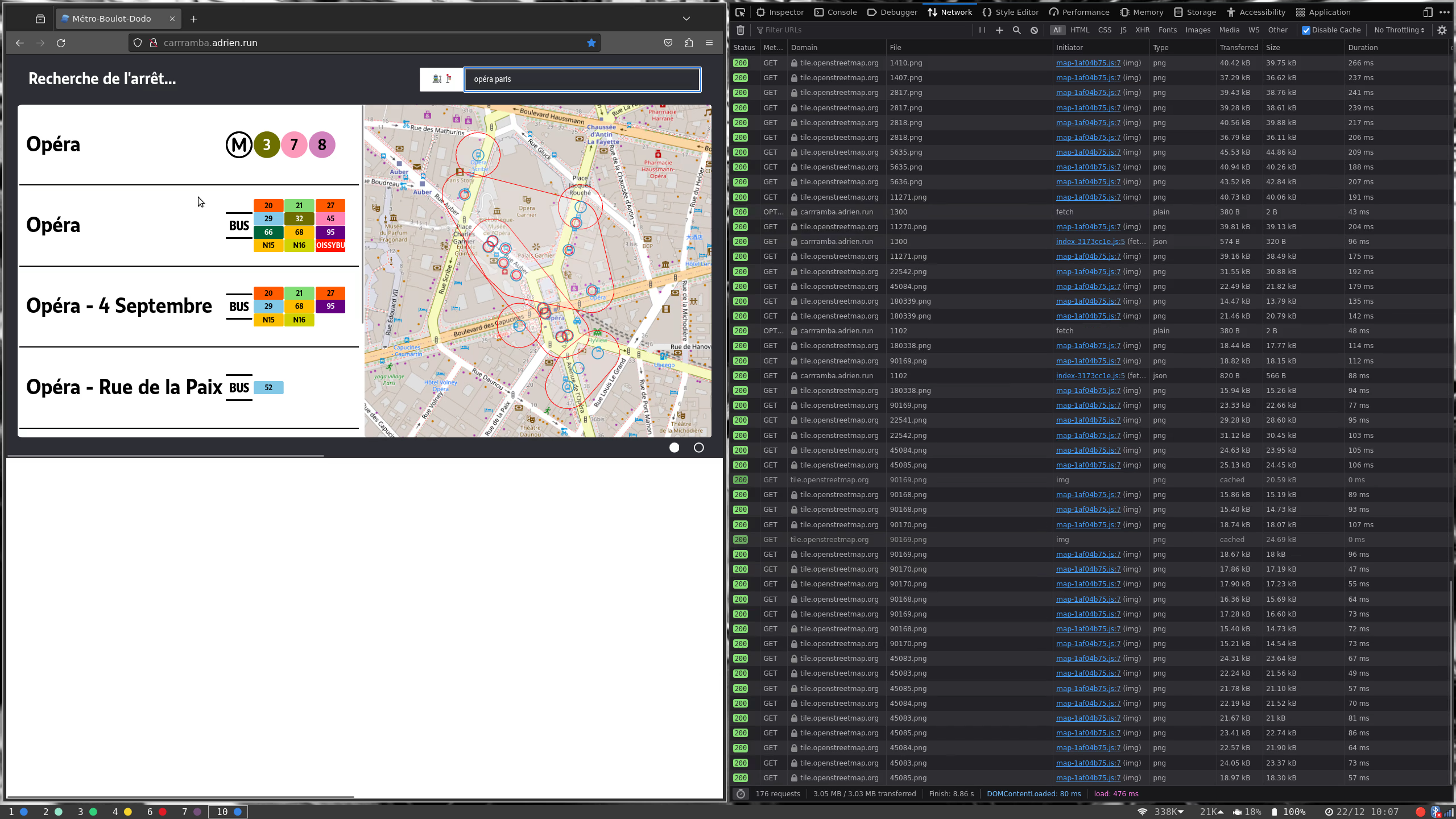Viewport: 1456px width, 819px height.
Task: Expand the list all tabs chevron
Action: [686, 19]
